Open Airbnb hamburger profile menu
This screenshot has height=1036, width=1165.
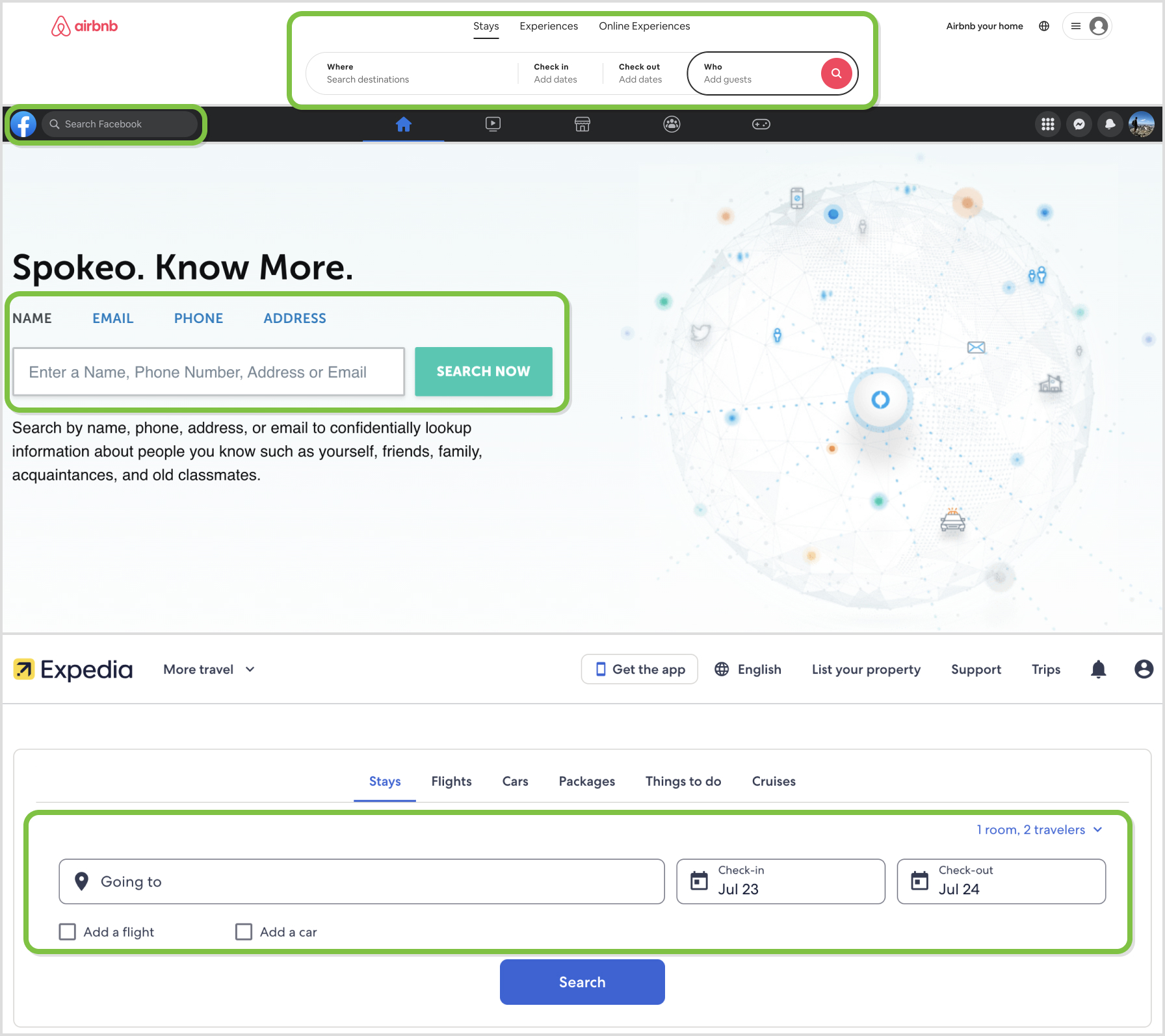coord(1087,26)
